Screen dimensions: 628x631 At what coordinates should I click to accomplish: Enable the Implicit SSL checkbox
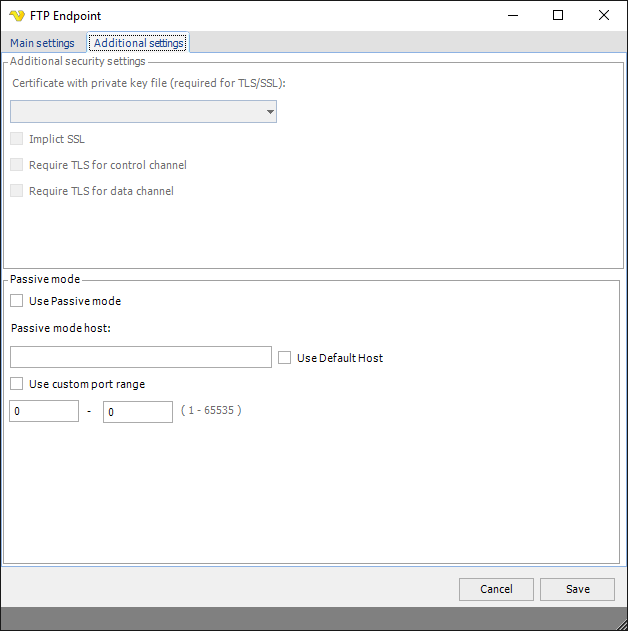click(x=17, y=139)
